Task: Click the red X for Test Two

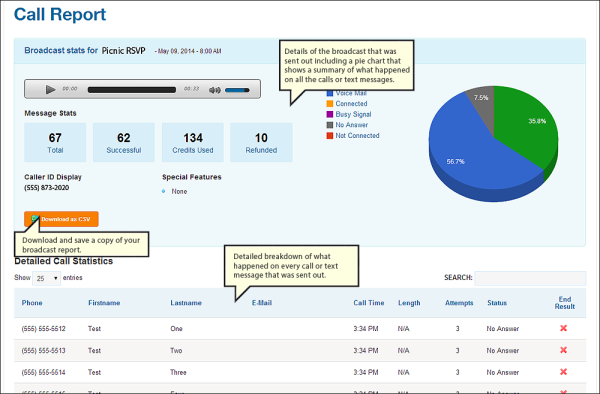Action: 563,350
